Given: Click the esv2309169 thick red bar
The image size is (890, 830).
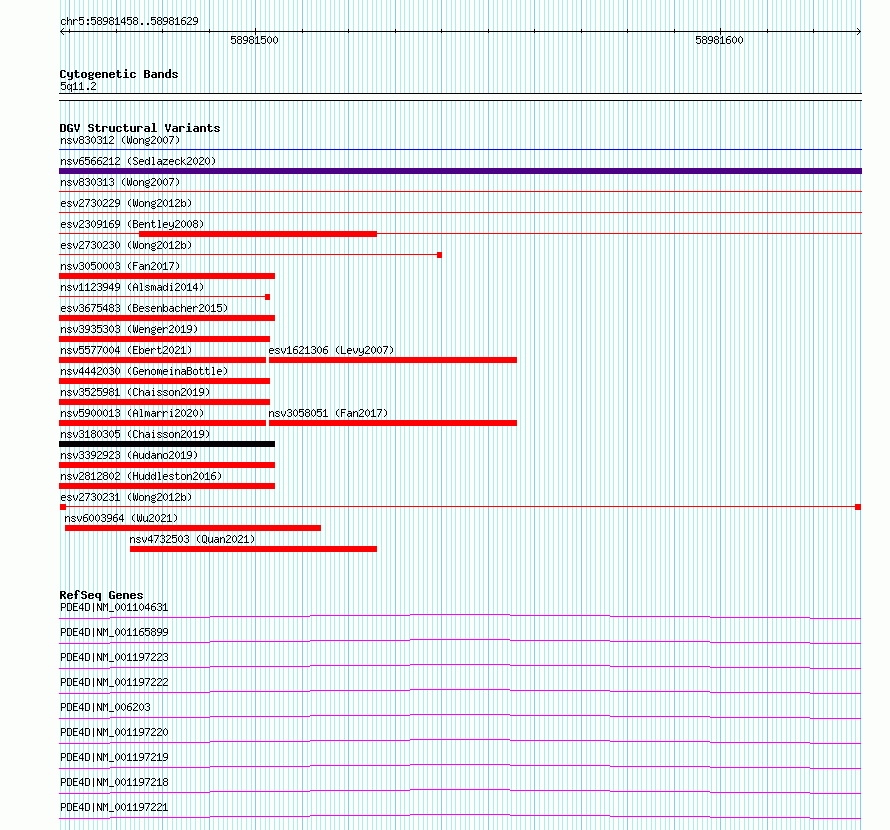Looking at the screenshot, I should tap(258, 234).
